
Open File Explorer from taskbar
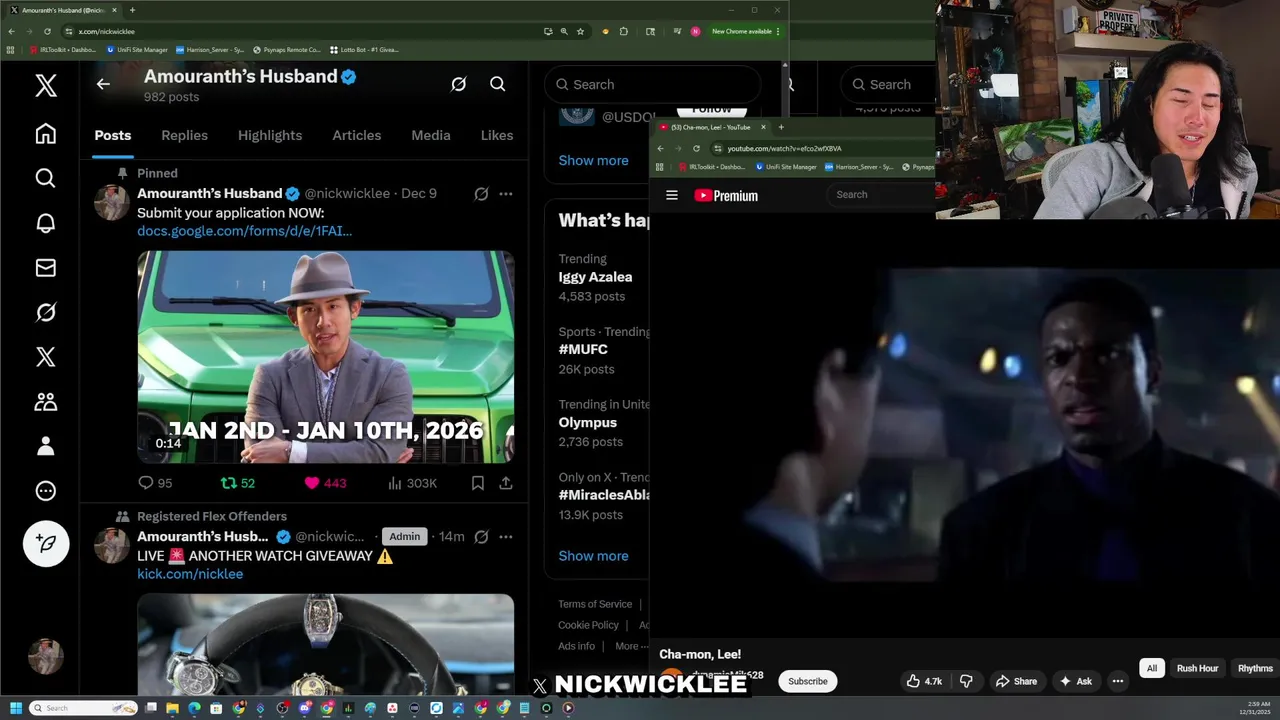173,708
